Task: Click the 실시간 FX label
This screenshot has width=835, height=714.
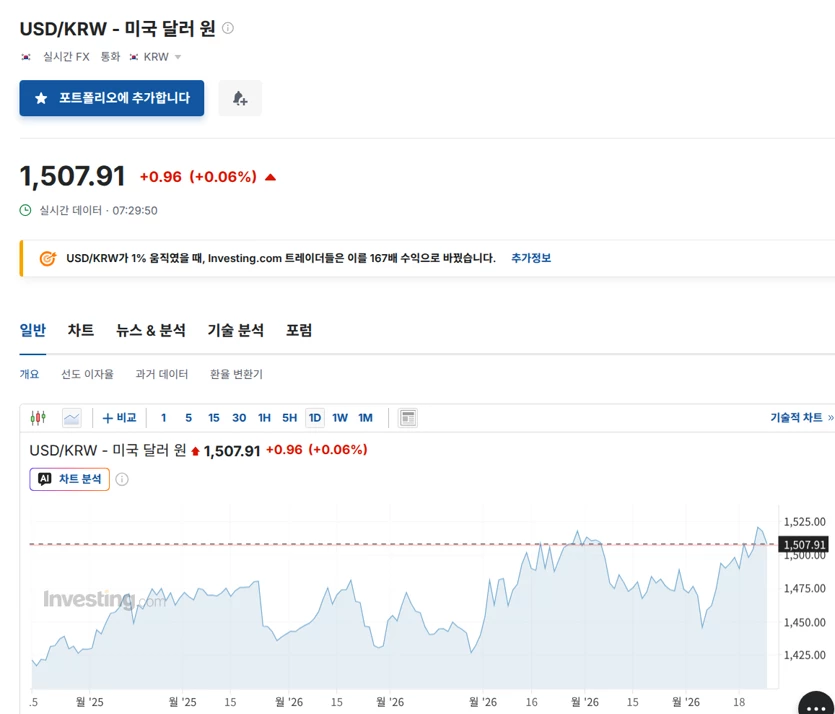Action: tap(66, 57)
